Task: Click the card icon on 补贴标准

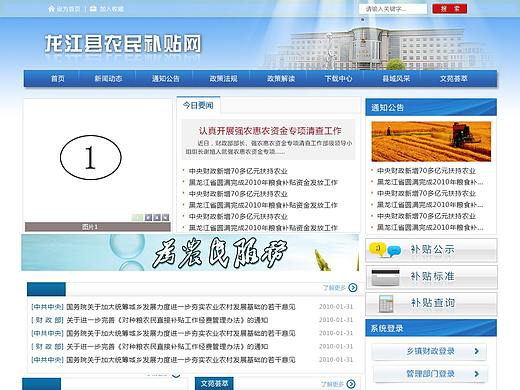Action: [385, 277]
